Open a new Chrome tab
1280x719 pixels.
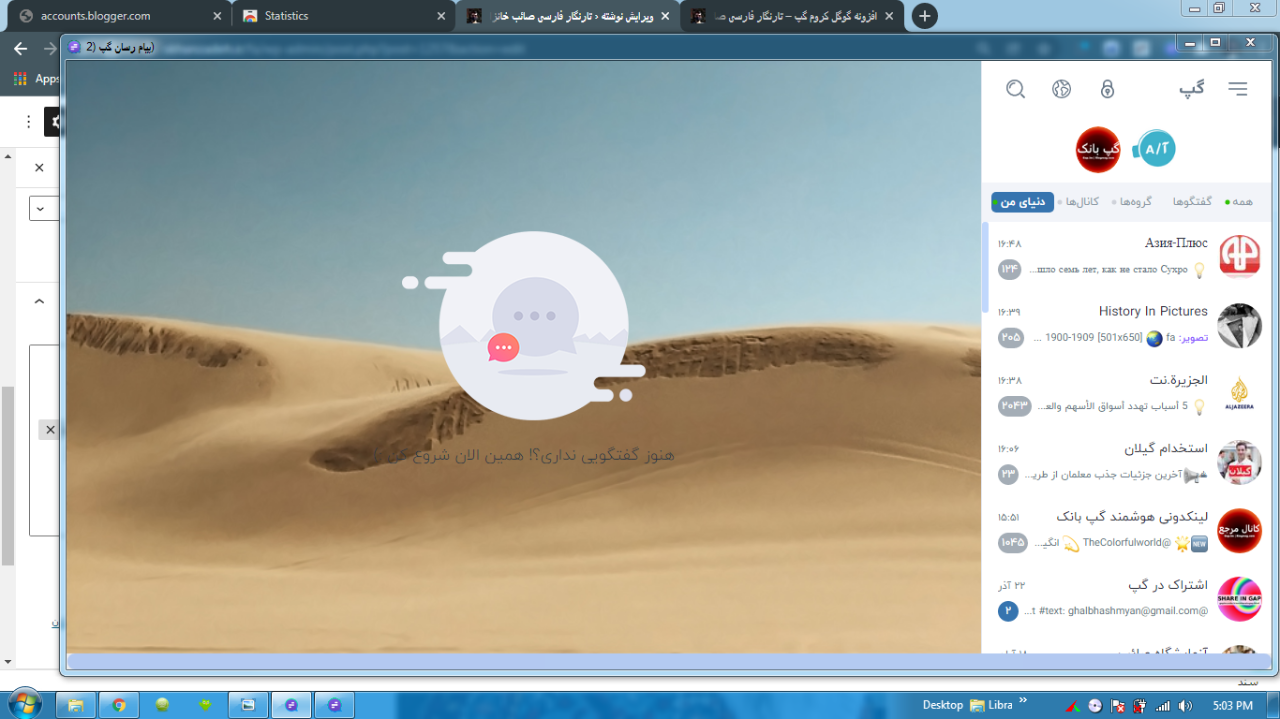pos(925,16)
